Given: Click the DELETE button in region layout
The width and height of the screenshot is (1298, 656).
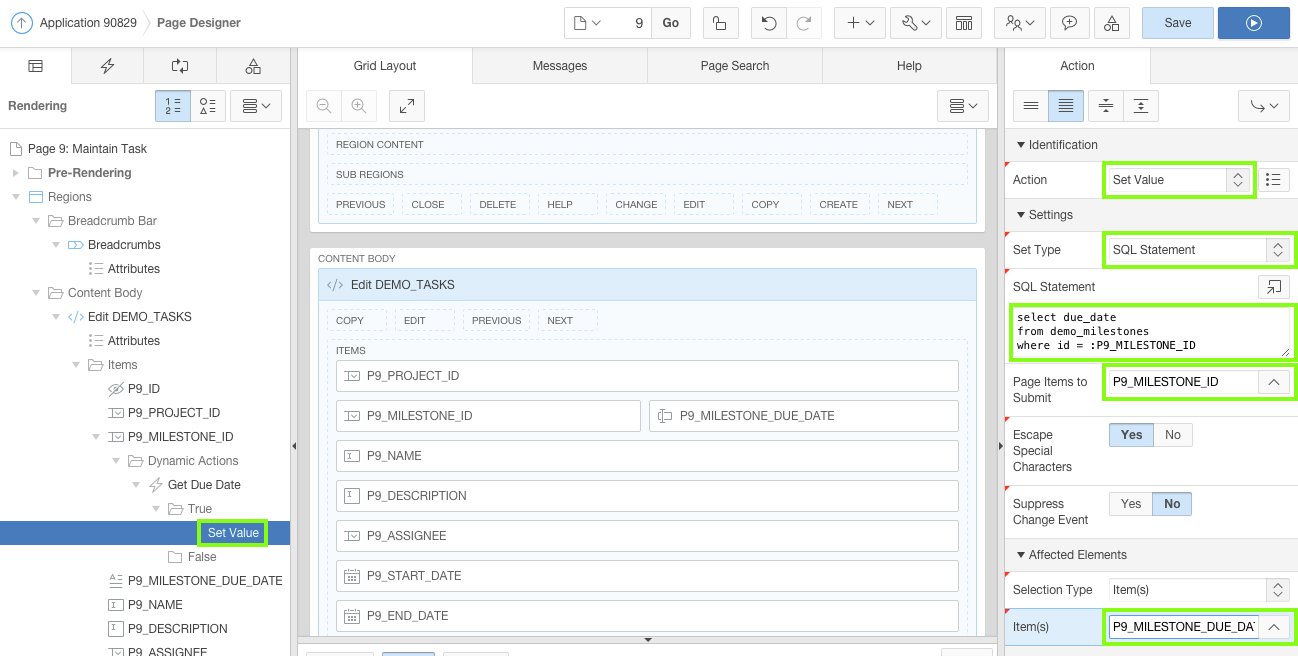Looking at the screenshot, I should coord(497,204).
